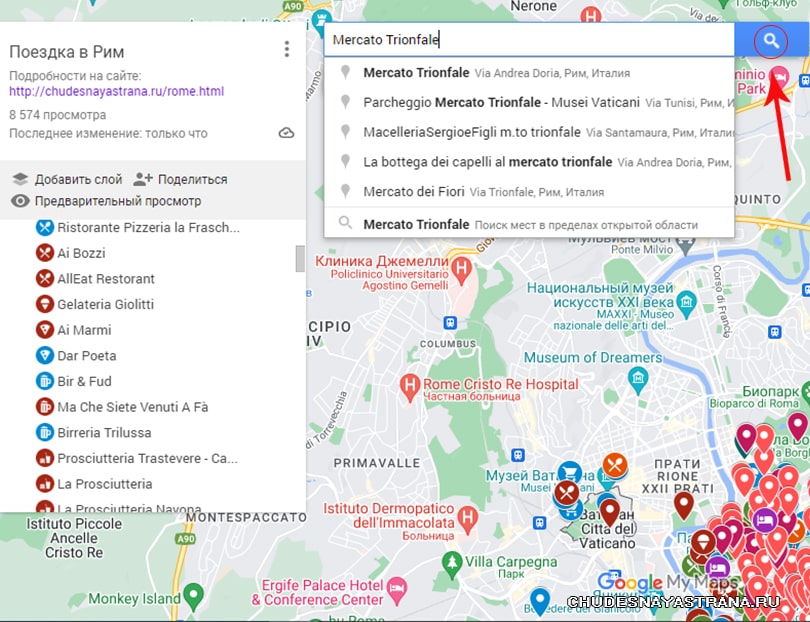Select suggestion La bottega dei capelli

tap(529, 162)
